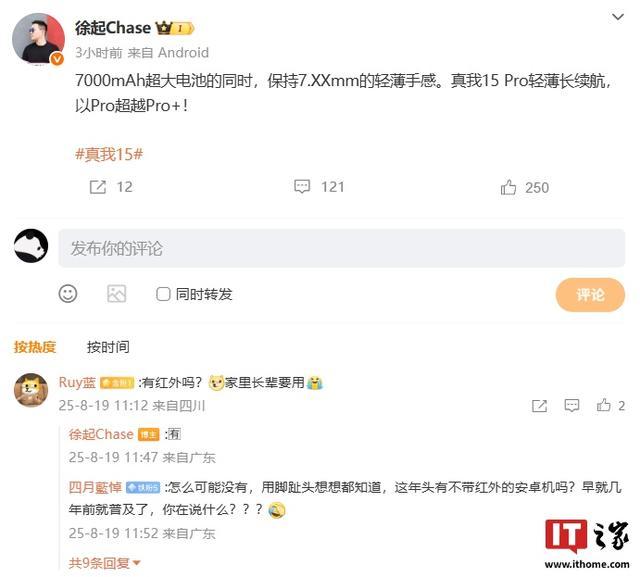Click into the 发布你的评论 input box

(x=342, y=248)
